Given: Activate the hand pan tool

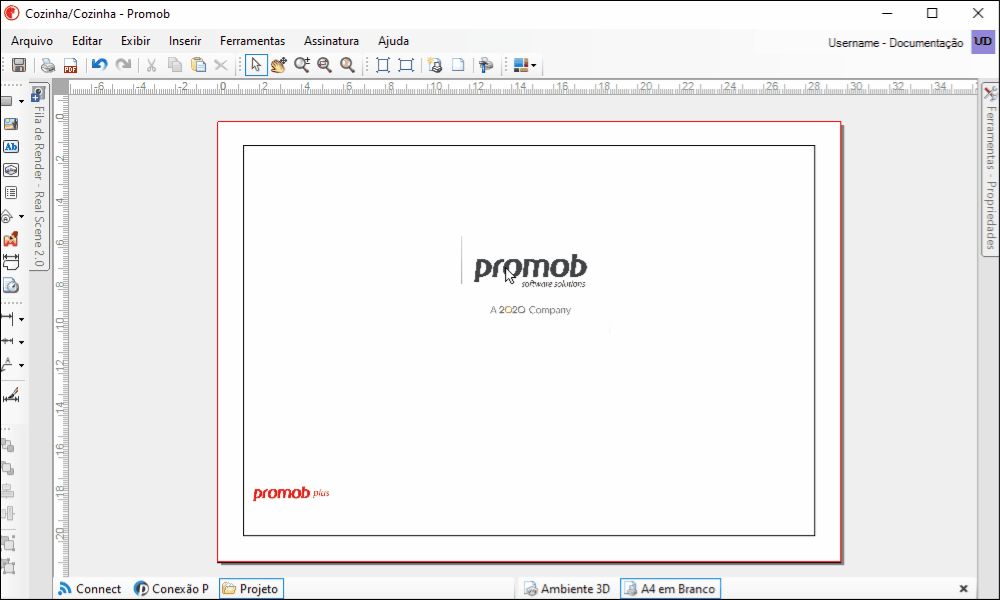Looking at the screenshot, I should click(279, 65).
